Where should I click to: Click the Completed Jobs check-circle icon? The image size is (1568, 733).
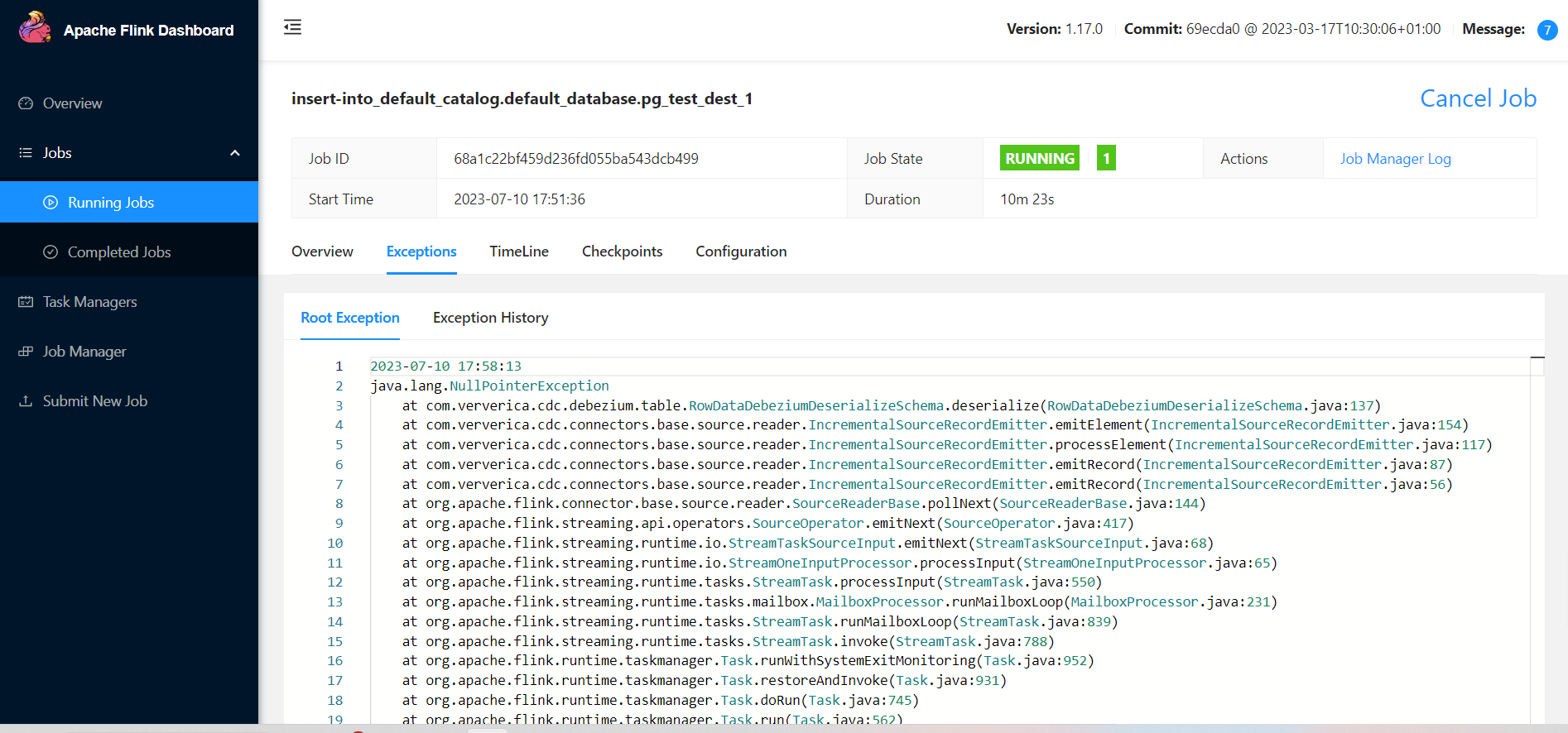click(51, 252)
